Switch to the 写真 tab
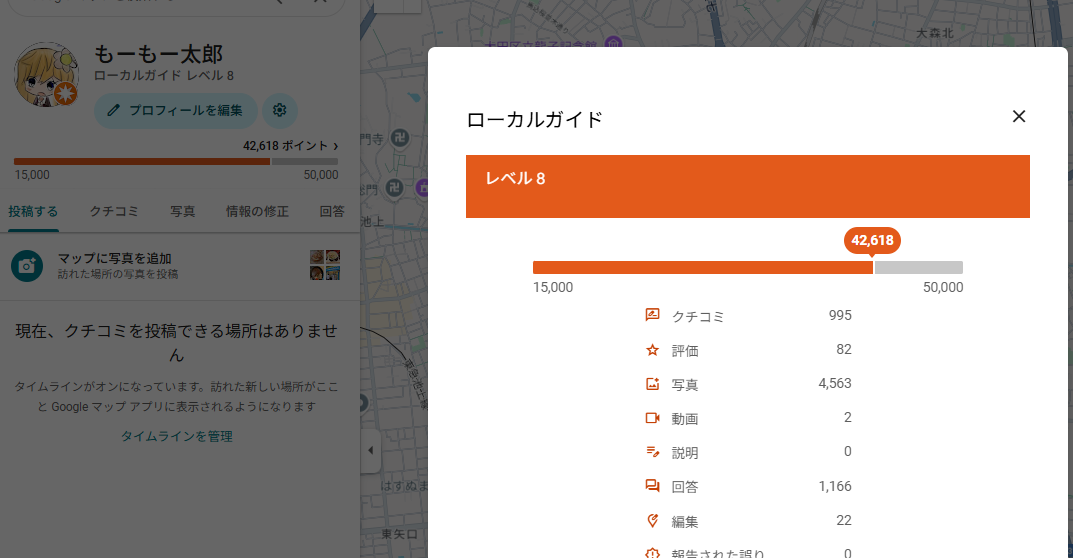Viewport: 1073px width, 558px height. [182, 211]
